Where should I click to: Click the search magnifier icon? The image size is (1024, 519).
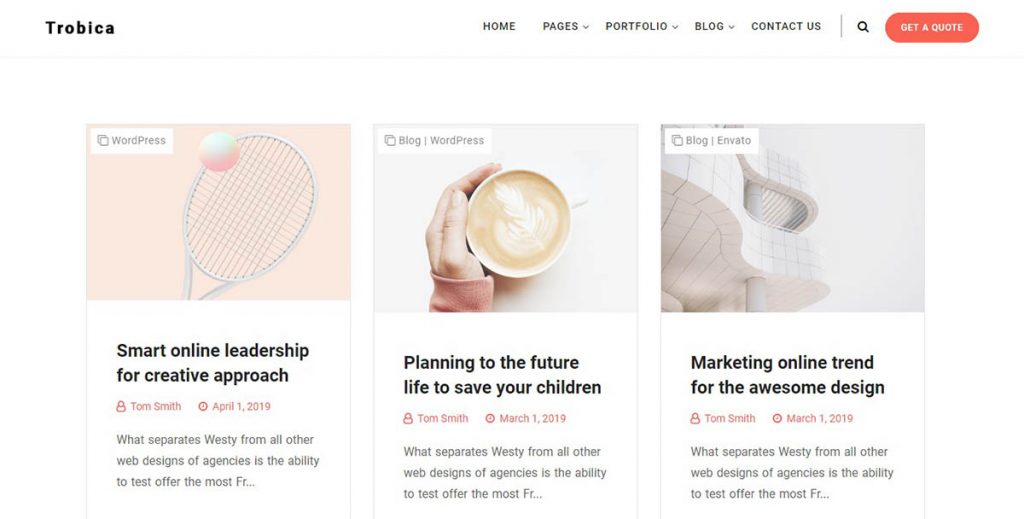click(863, 27)
